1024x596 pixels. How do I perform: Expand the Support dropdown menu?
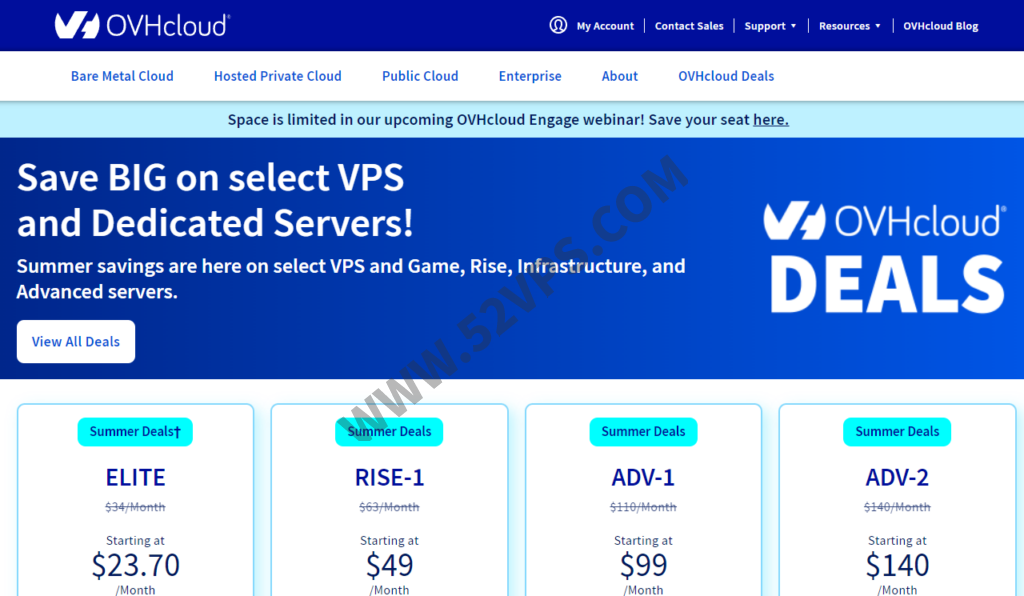[x=770, y=26]
